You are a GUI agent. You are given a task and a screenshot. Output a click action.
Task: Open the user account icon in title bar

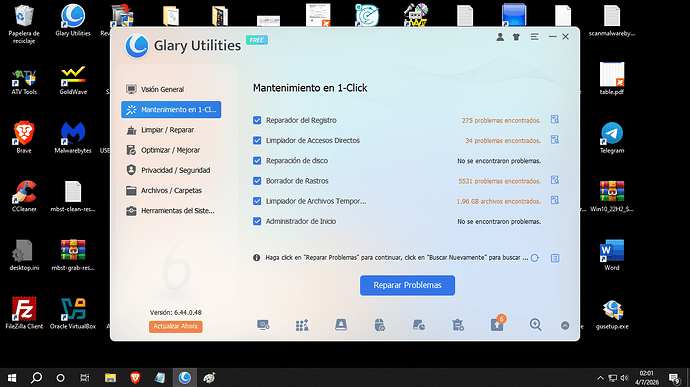click(500, 37)
